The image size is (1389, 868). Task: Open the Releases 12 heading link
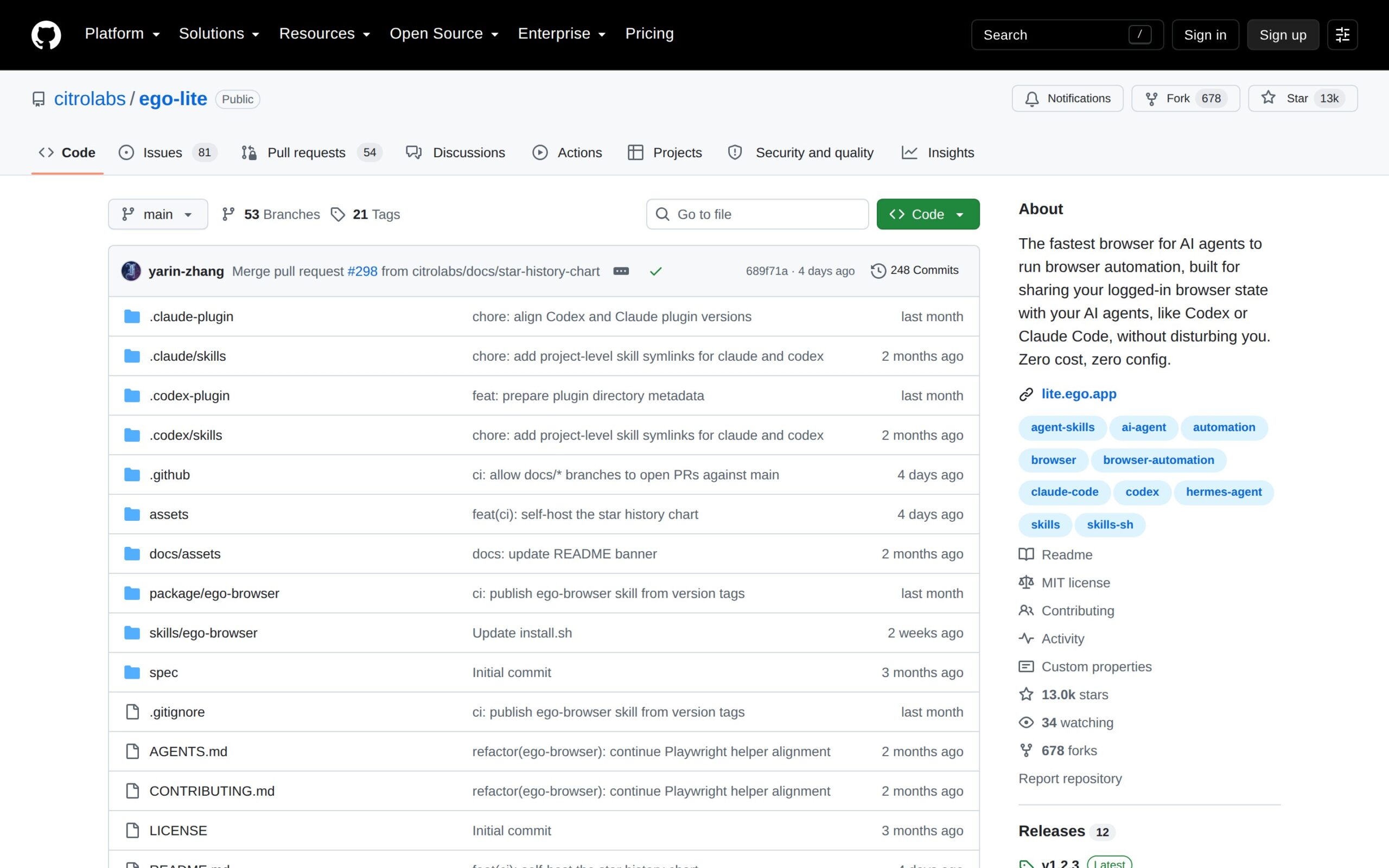1066,831
